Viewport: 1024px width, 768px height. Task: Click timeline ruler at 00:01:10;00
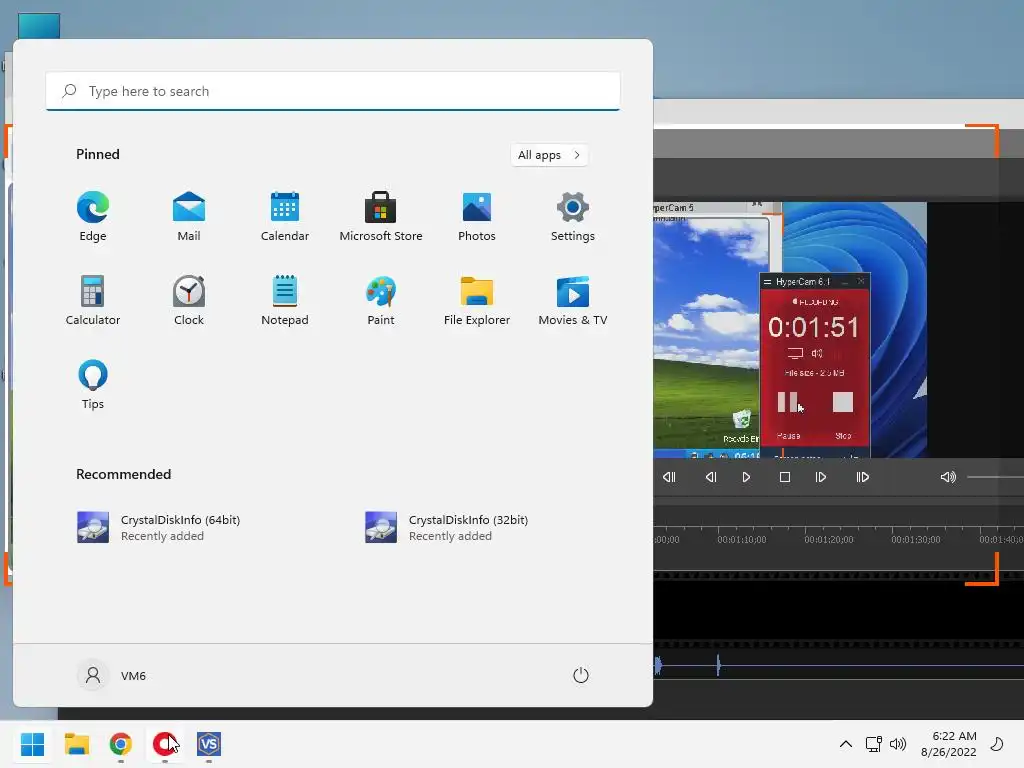[742, 539]
